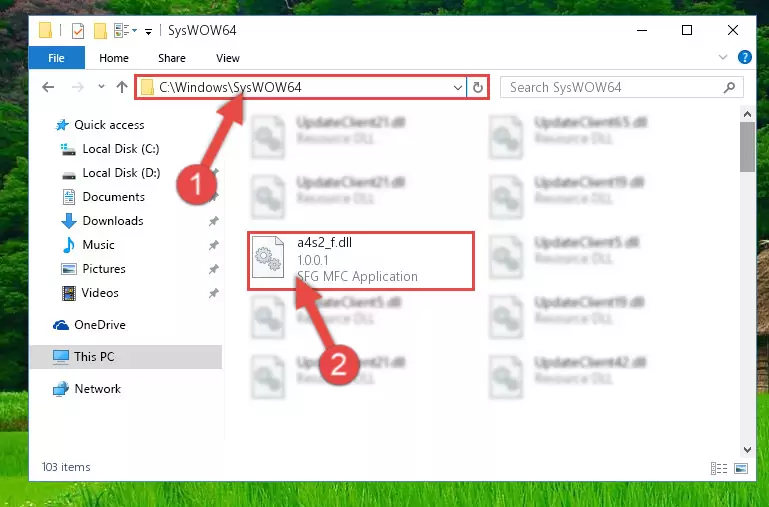769x507 pixels.
Task: Minimize the SysWOW64 window
Action: 642,30
